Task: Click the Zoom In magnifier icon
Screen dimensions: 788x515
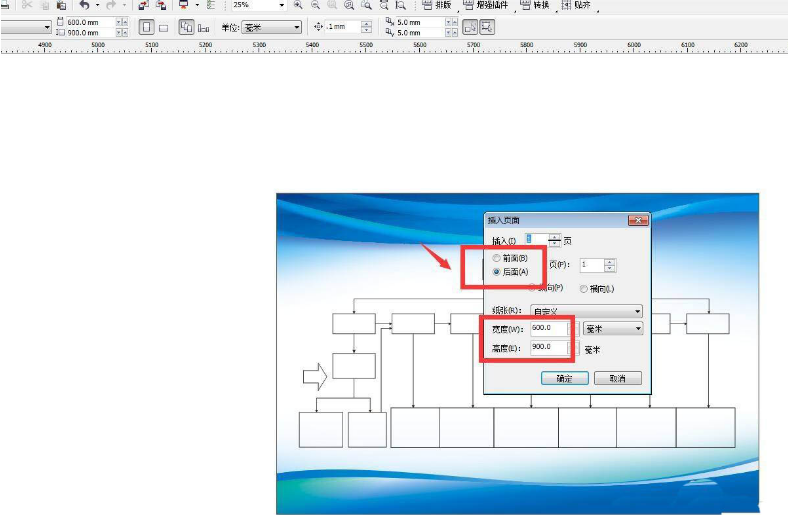Action: [x=299, y=5]
